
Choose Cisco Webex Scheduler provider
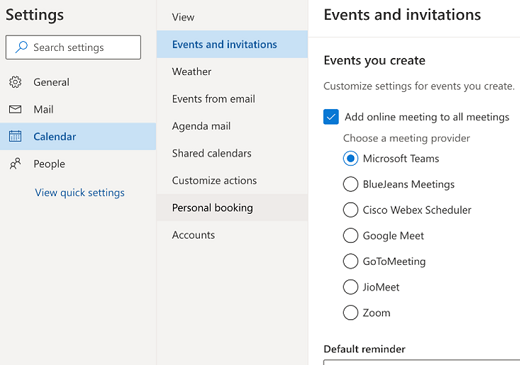[350, 210]
